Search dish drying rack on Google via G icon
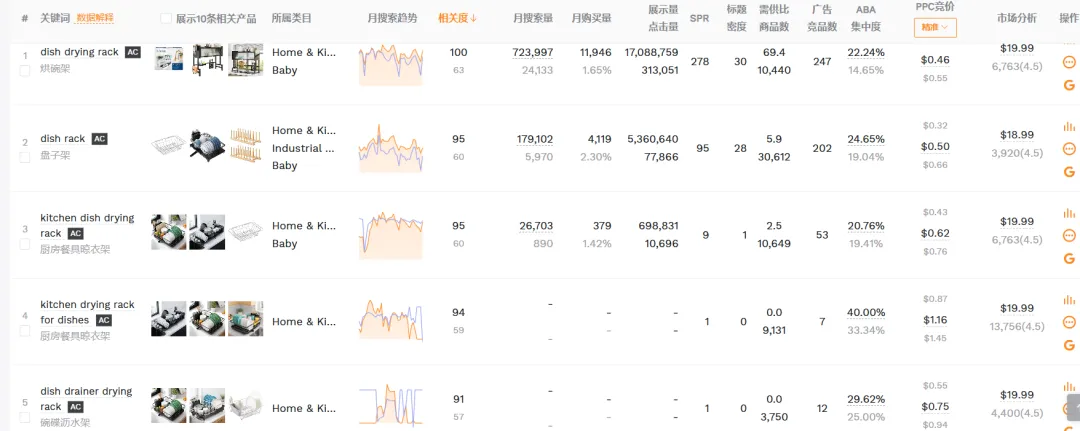Viewport: 1080px width, 431px height. (x=1069, y=85)
